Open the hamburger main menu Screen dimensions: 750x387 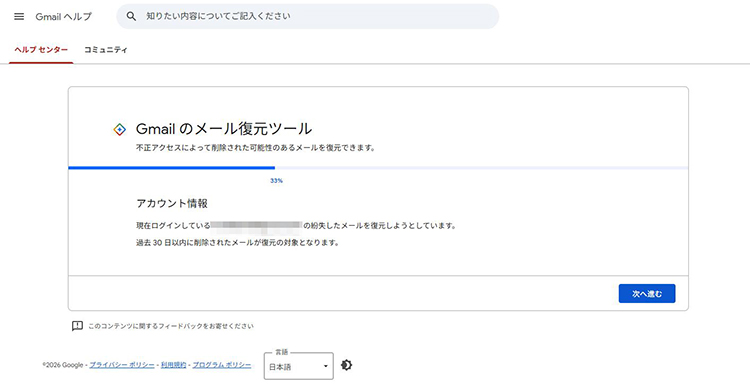click(x=19, y=16)
